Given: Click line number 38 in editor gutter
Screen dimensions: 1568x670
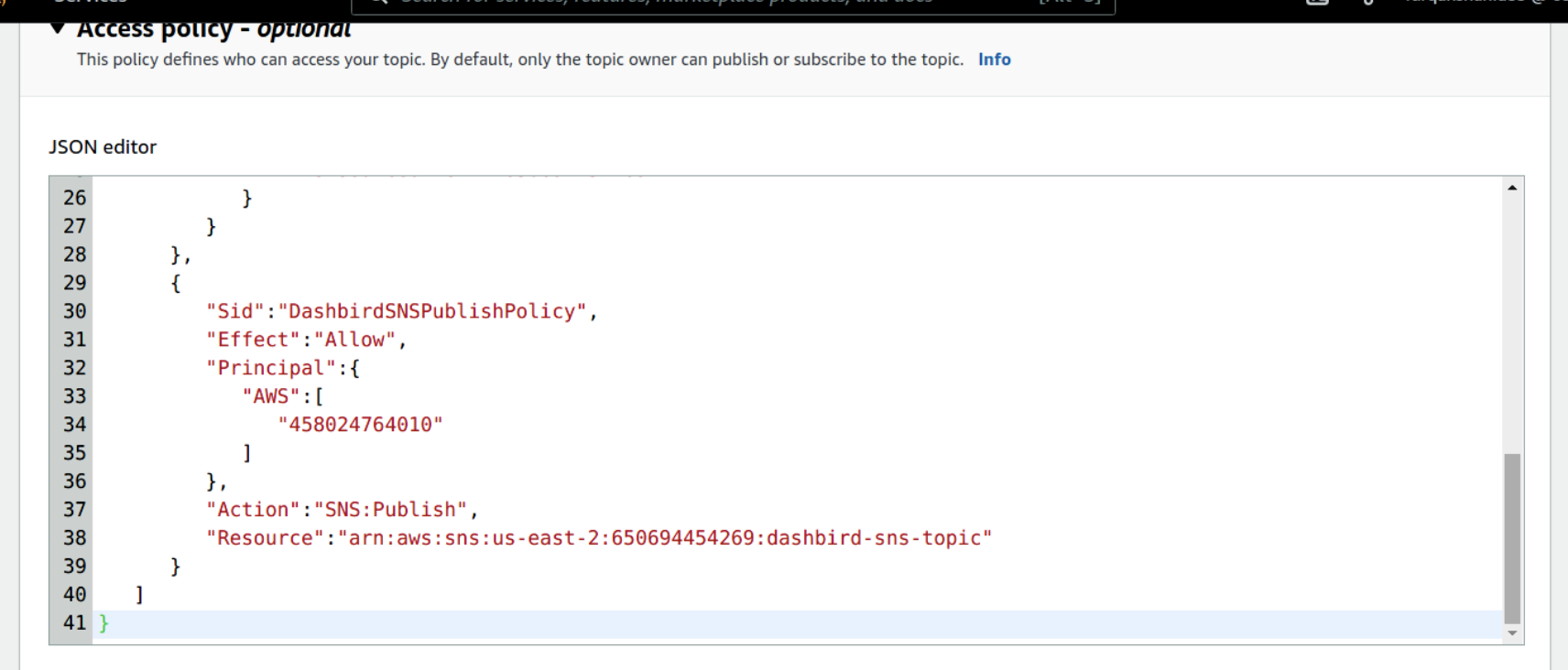Looking at the screenshot, I should click(x=74, y=538).
